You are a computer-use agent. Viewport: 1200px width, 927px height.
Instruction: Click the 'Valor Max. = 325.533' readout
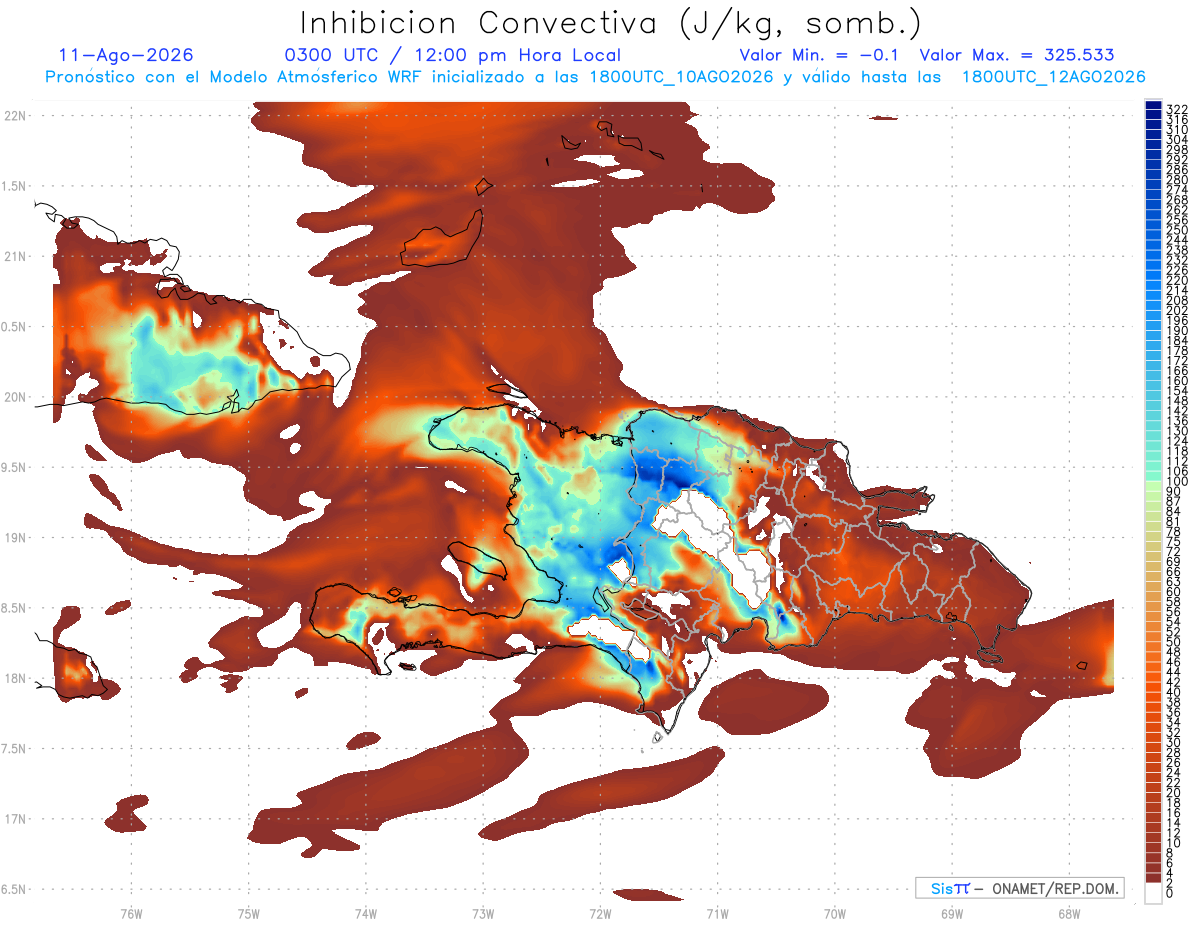tap(1017, 55)
